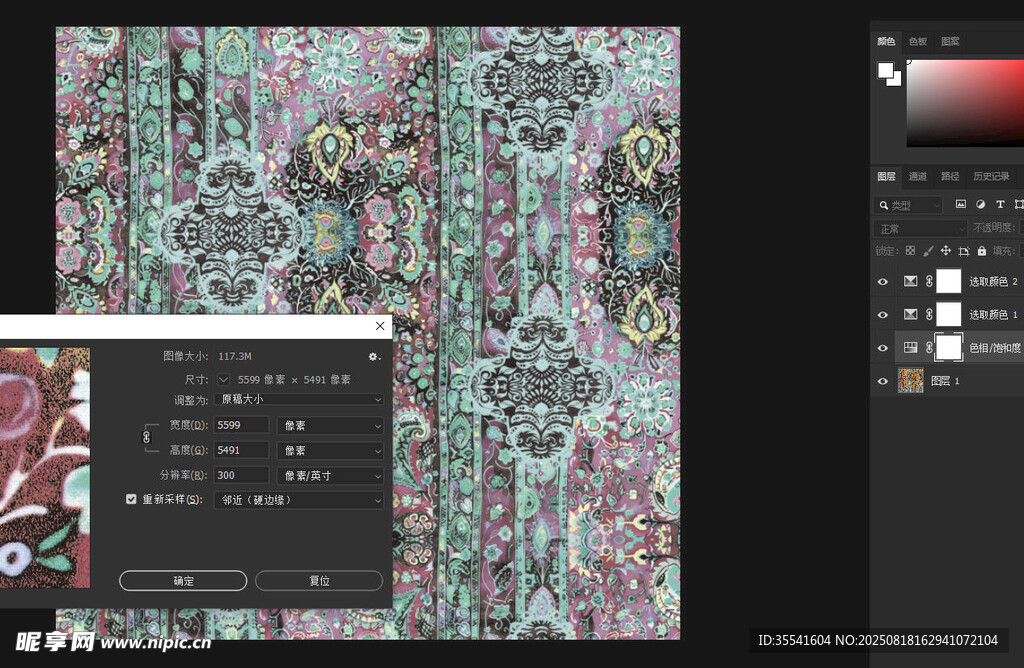The image size is (1024, 668).
Task: Open the resample method dropdown 邻近（硬边缘）
Action: tap(299, 500)
